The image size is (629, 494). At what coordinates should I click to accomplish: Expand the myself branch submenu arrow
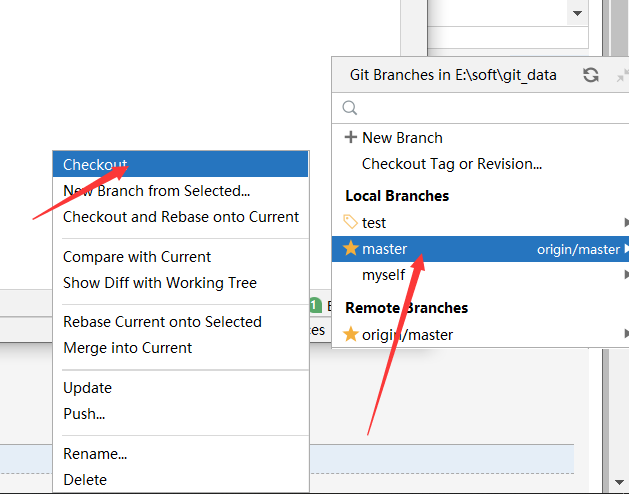[x=625, y=274]
